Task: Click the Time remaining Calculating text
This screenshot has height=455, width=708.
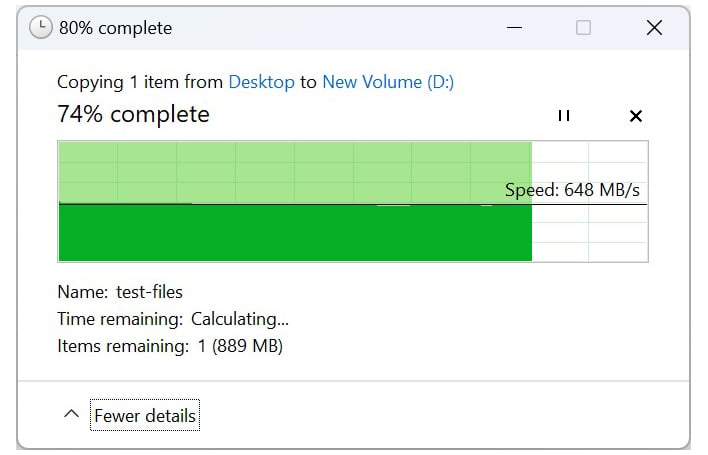Action: pos(173,319)
